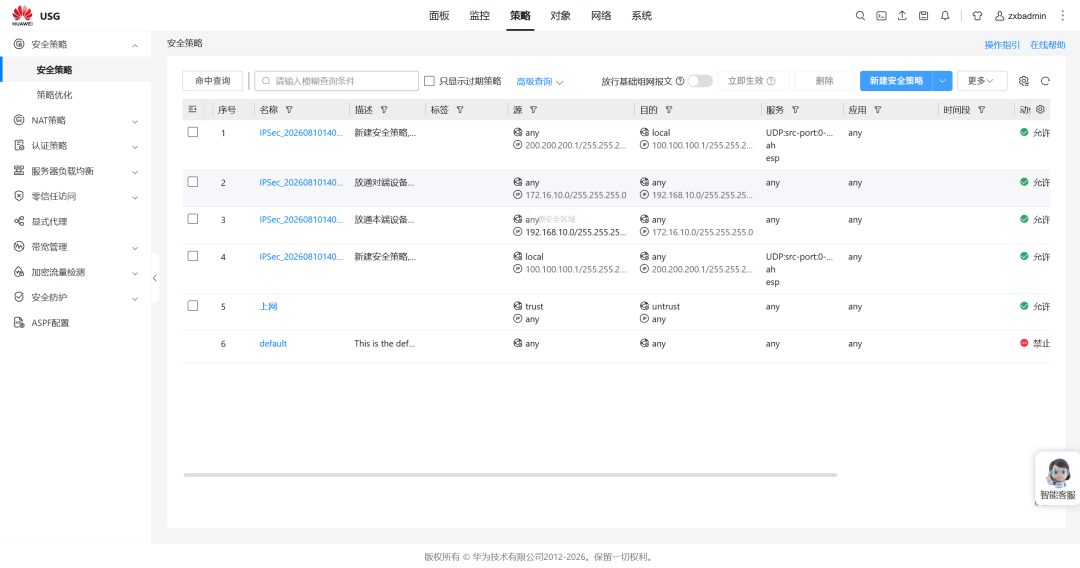Open the search icon in top bar

(x=860, y=15)
